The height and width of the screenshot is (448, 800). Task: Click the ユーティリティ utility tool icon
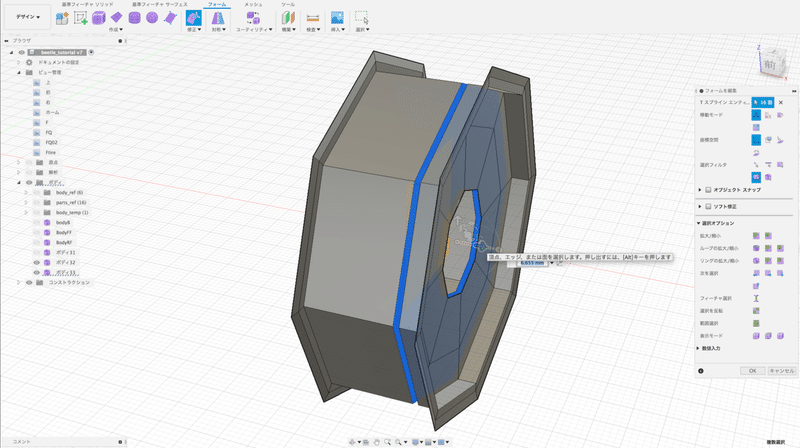coord(253,18)
